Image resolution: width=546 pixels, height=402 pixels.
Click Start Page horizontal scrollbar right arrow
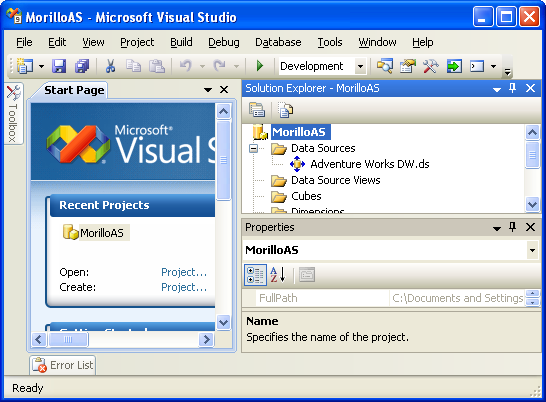point(206,339)
